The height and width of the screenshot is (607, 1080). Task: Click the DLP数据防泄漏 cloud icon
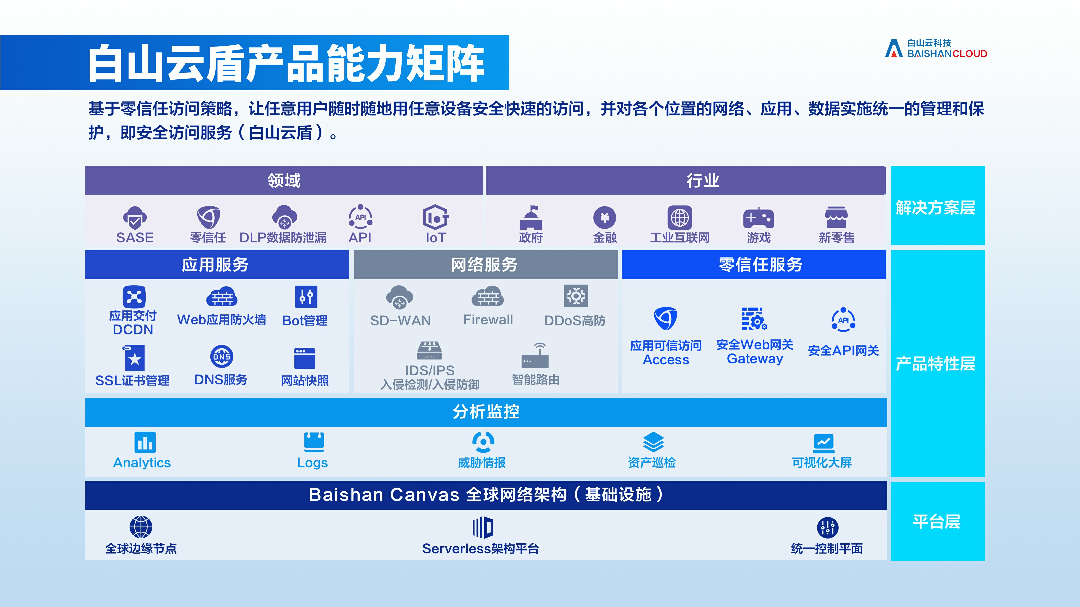click(284, 217)
